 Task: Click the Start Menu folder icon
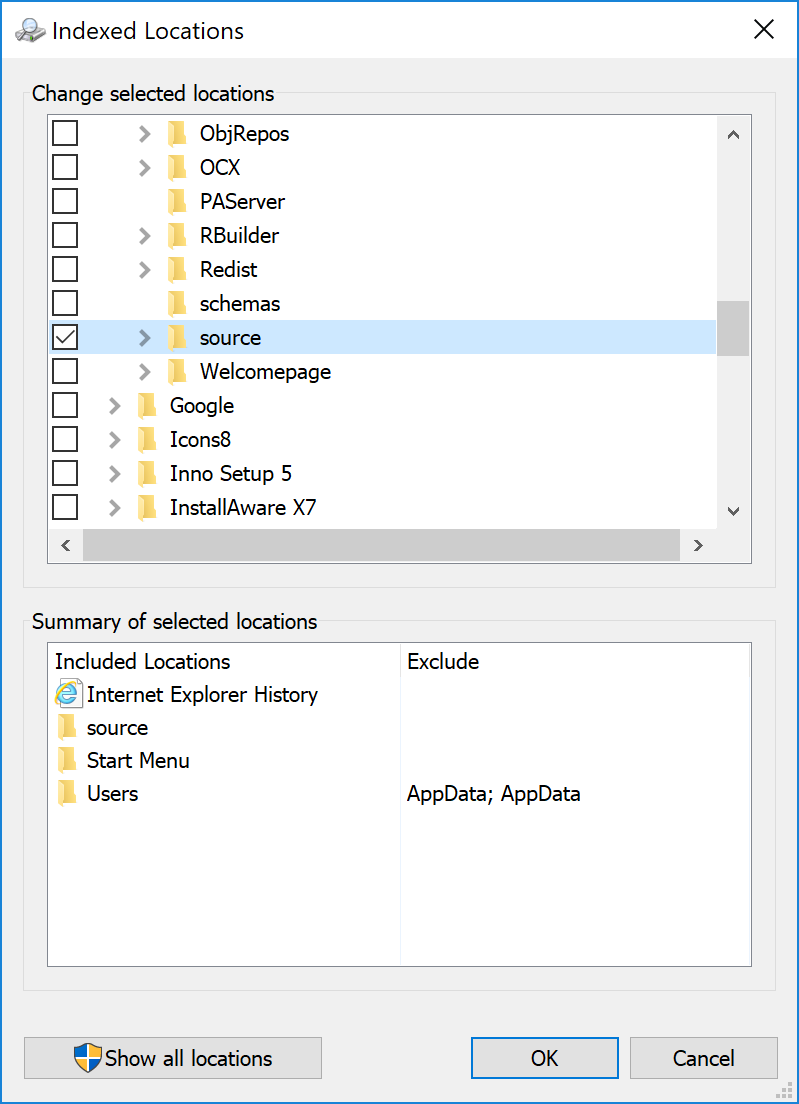(x=67, y=760)
